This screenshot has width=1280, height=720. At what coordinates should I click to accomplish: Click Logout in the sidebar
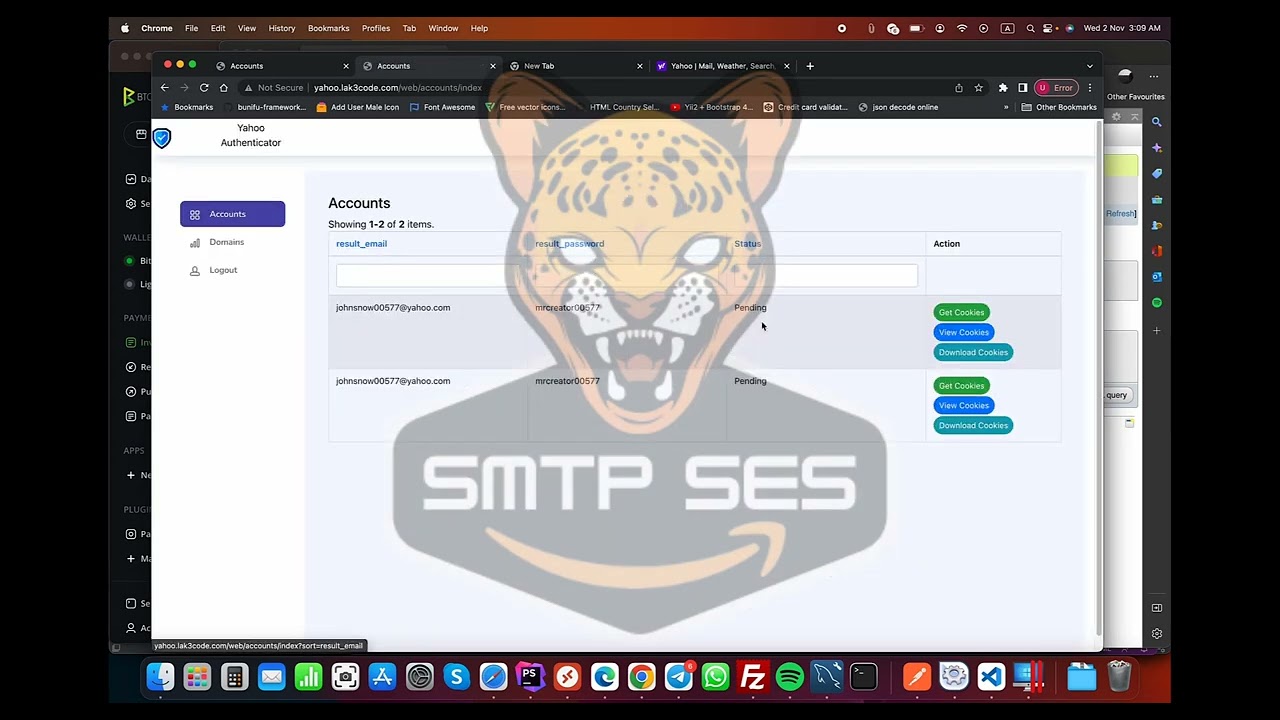pyautogui.click(x=223, y=270)
